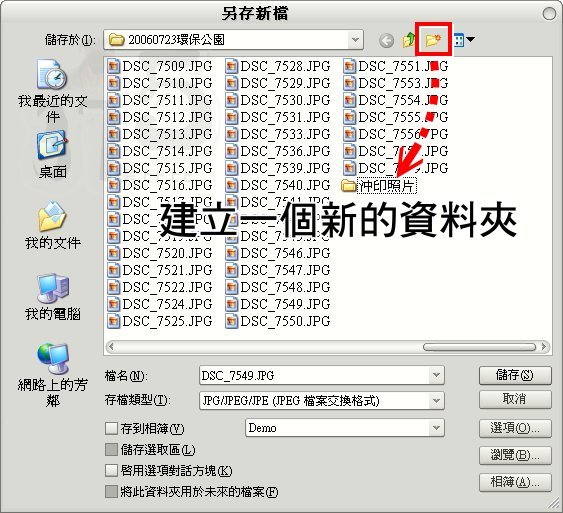Select file name DSC_7531.JPG
Image resolution: width=563 pixels, height=513 pixels.
coord(285,117)
